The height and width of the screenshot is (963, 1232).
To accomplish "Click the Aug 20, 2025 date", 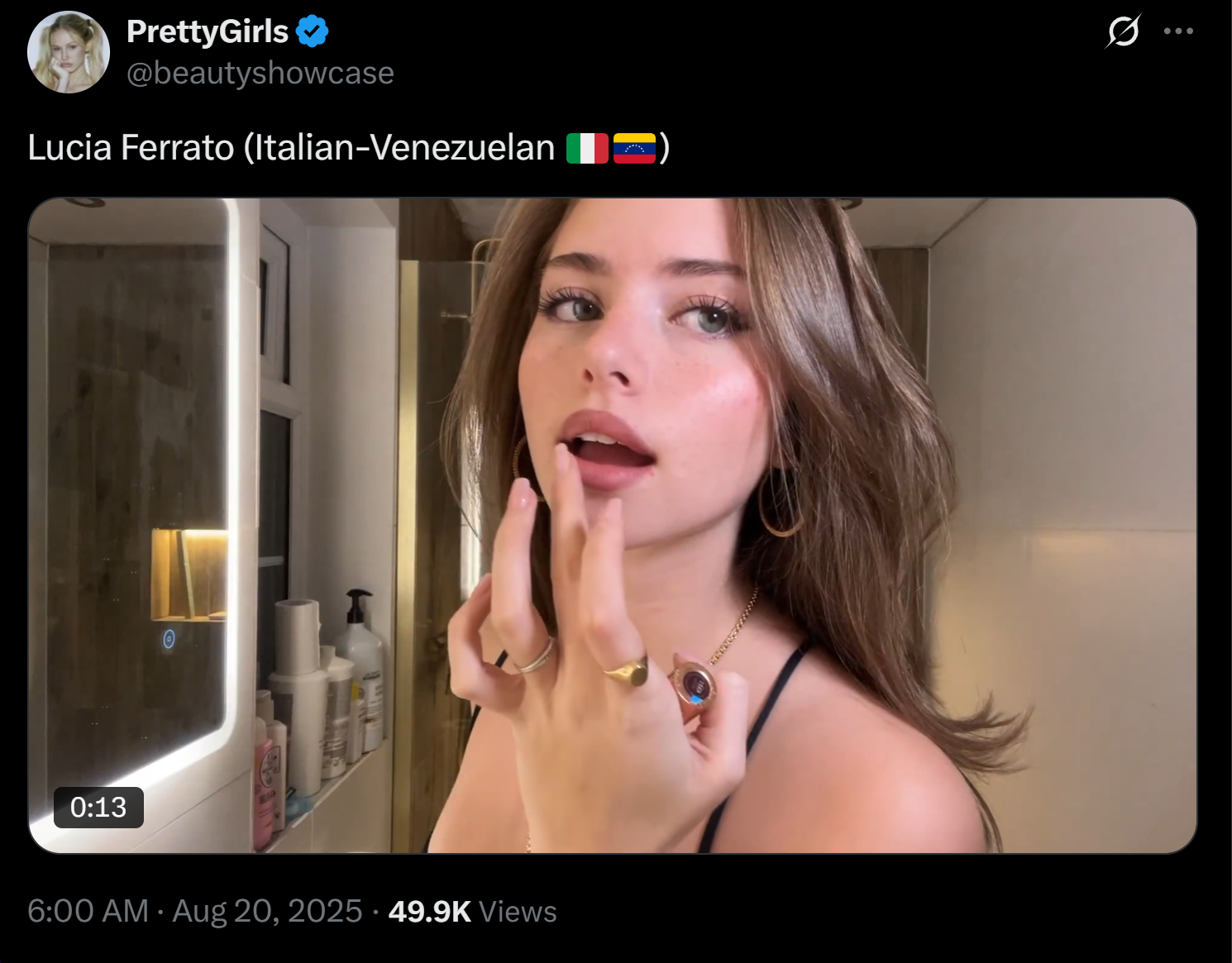I will pyautogui.click(x=267, y=911).
